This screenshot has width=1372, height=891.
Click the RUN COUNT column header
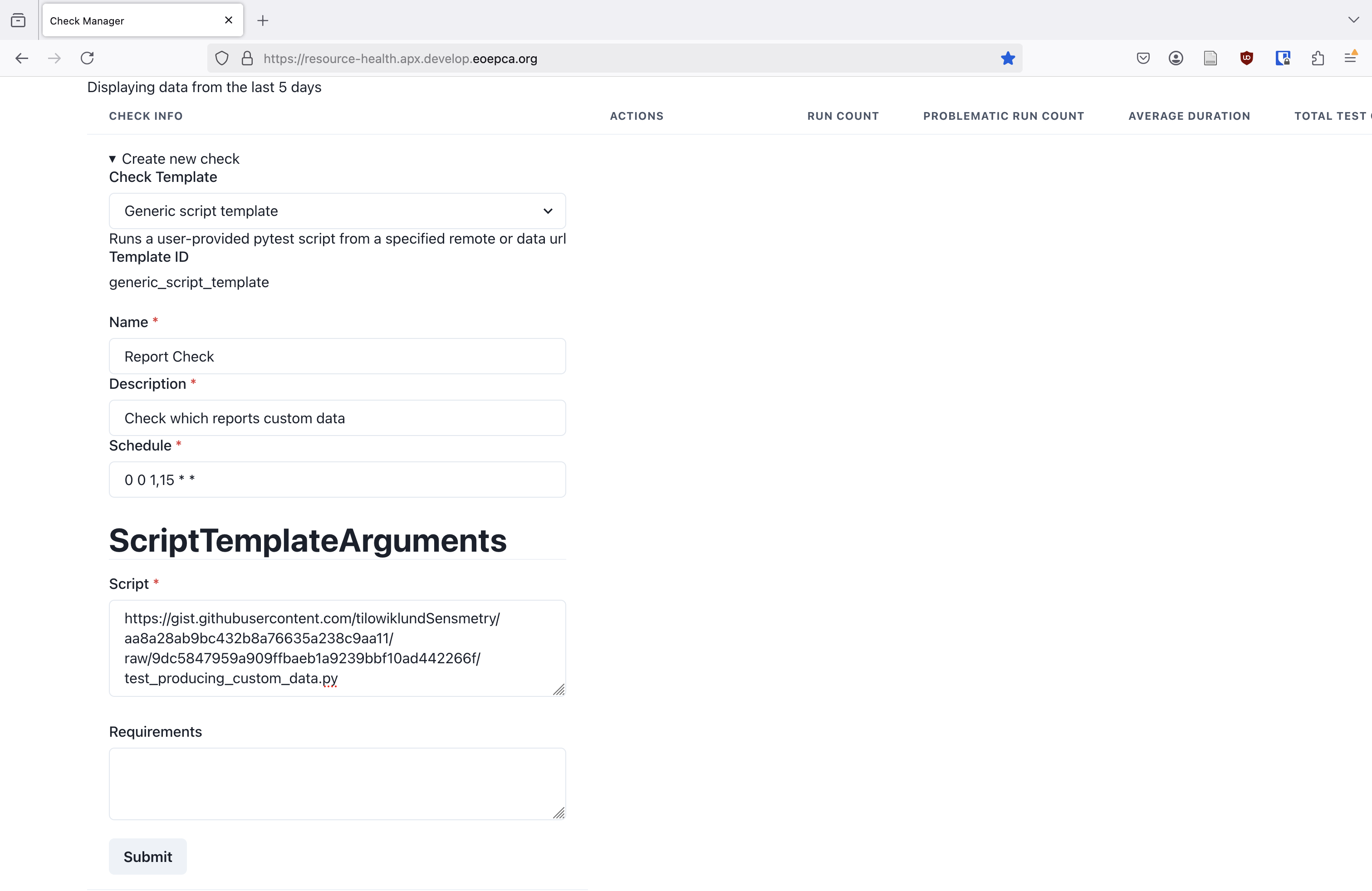pyautogui.click(x=843, y=116)
